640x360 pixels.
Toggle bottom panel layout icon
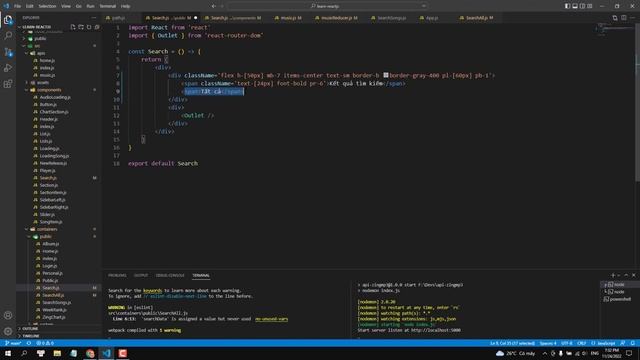pyautogui.click(x=575, y=6)
